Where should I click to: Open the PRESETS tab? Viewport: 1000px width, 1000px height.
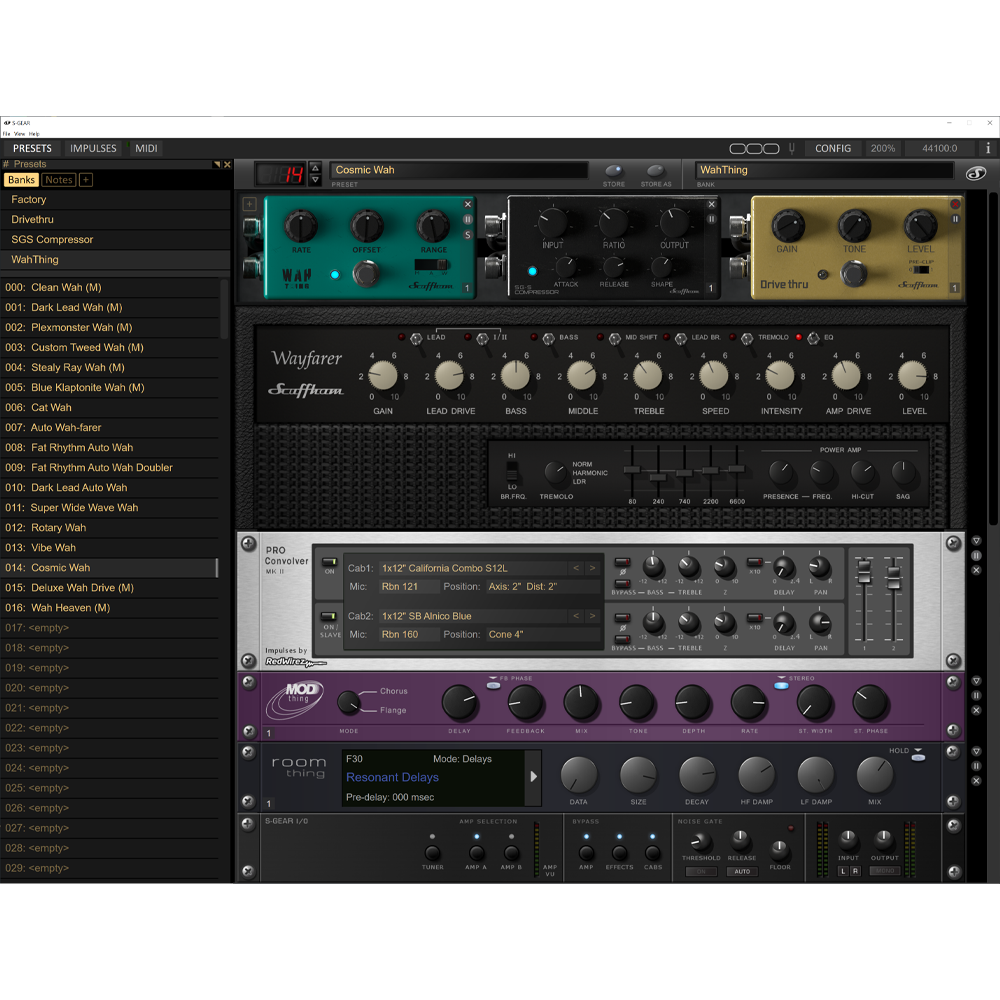[x=32, y=148]
